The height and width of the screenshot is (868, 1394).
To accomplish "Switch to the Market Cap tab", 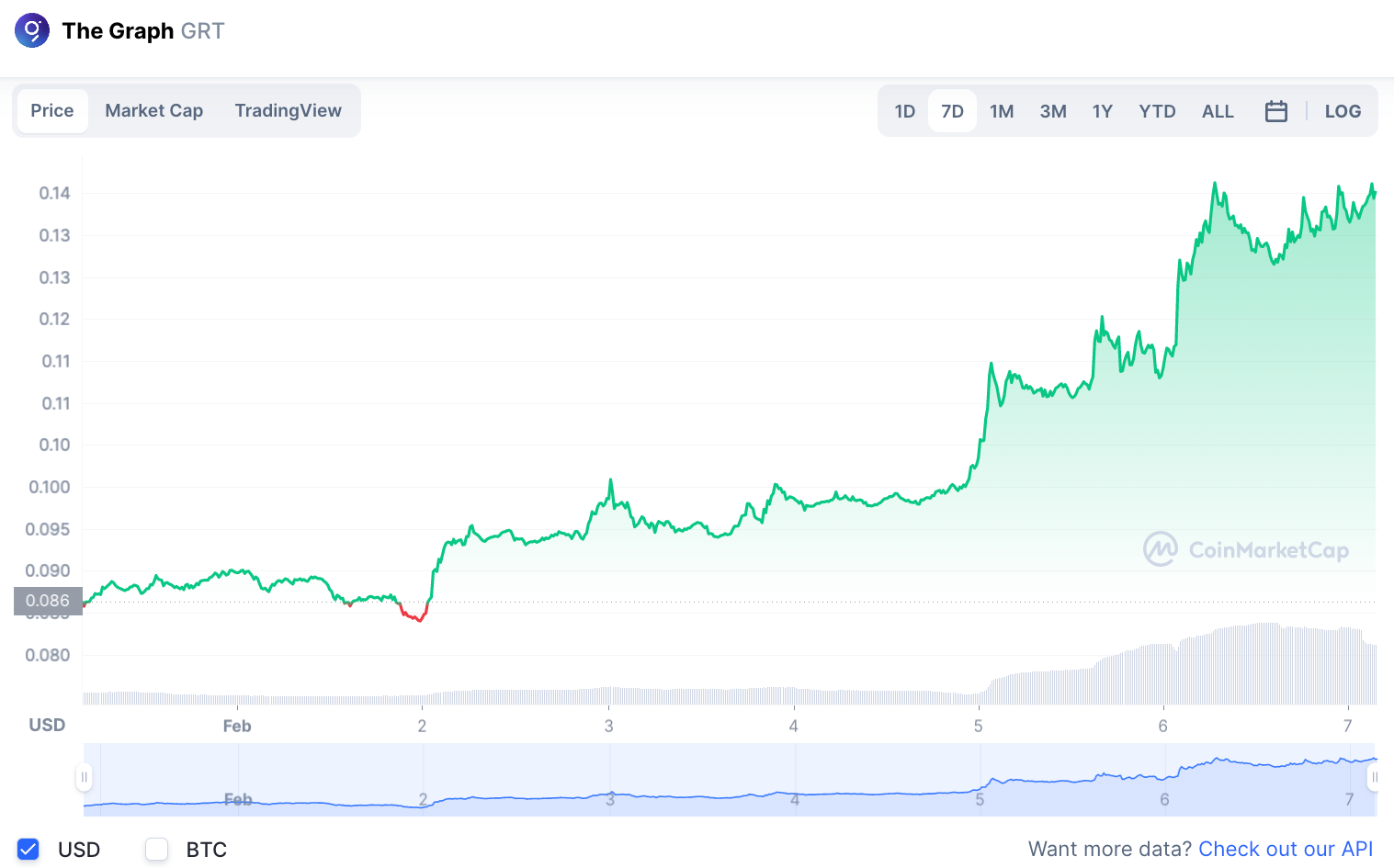I will pyautogui.click(x=153, y=111).
